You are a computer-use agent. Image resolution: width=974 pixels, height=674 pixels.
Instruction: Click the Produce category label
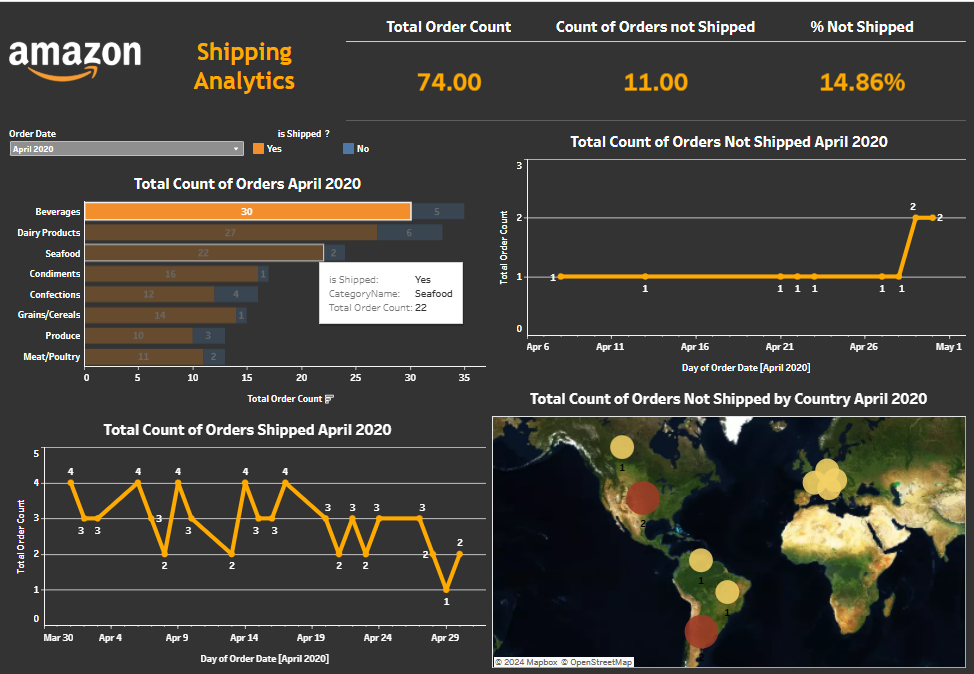[63, 335]
